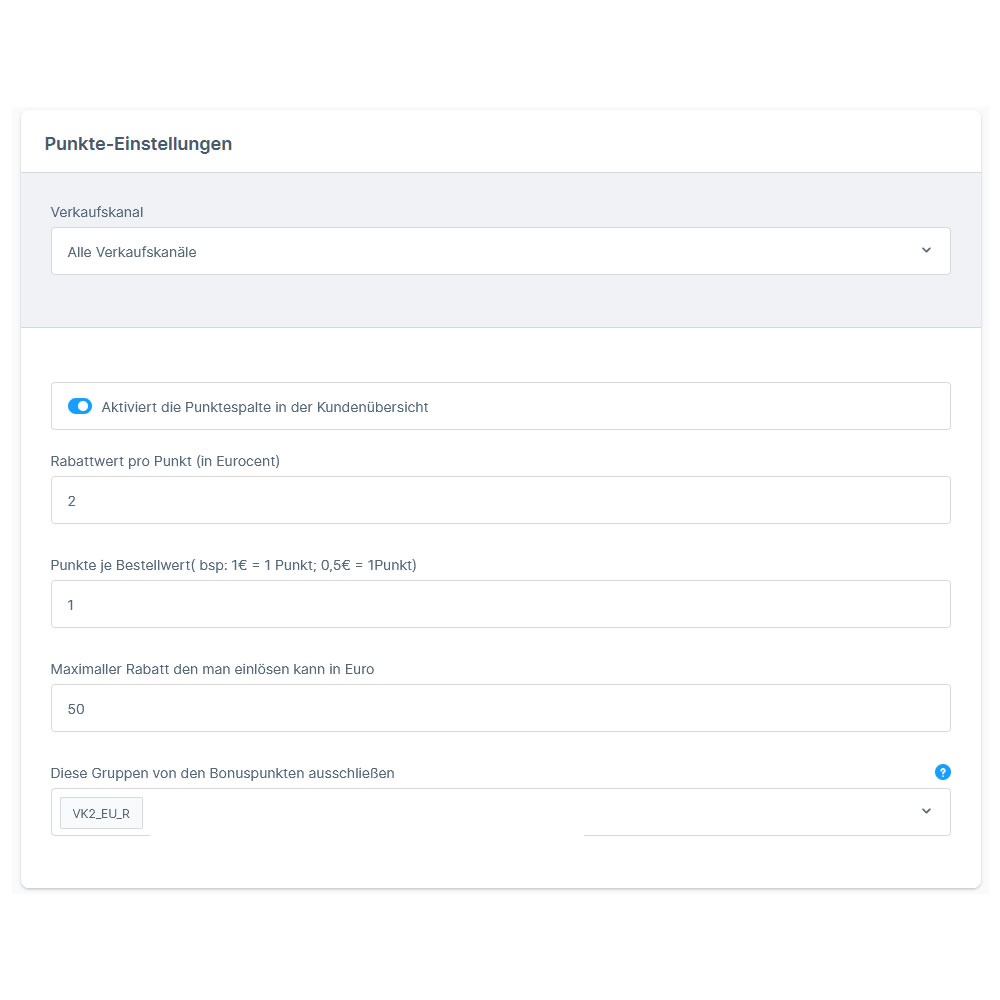1000x1000 pixels.
Task: Select the VK2_EU_R group tag
Action: click(x=101, y=813)
